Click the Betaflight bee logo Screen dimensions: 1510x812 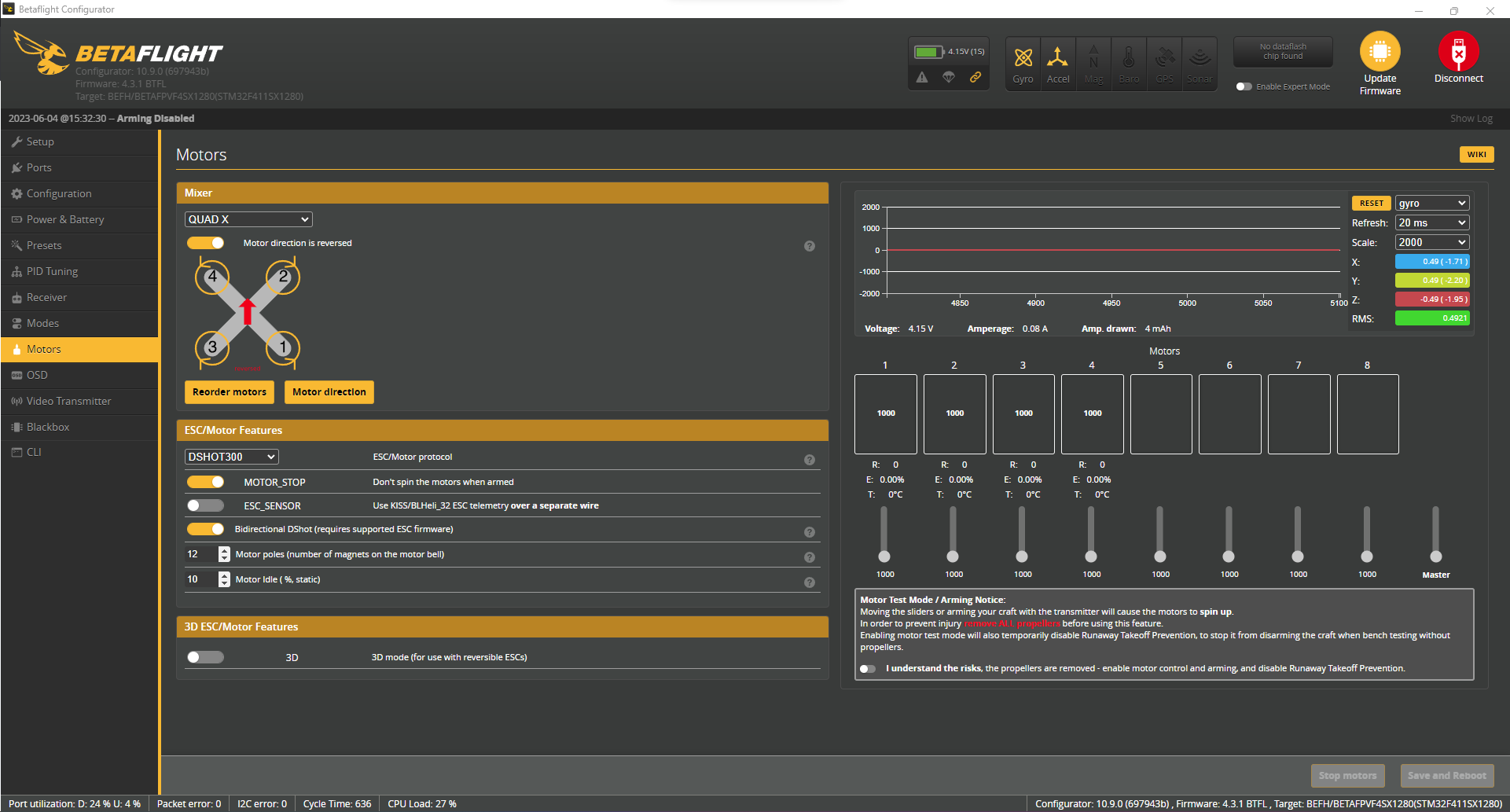42,53
